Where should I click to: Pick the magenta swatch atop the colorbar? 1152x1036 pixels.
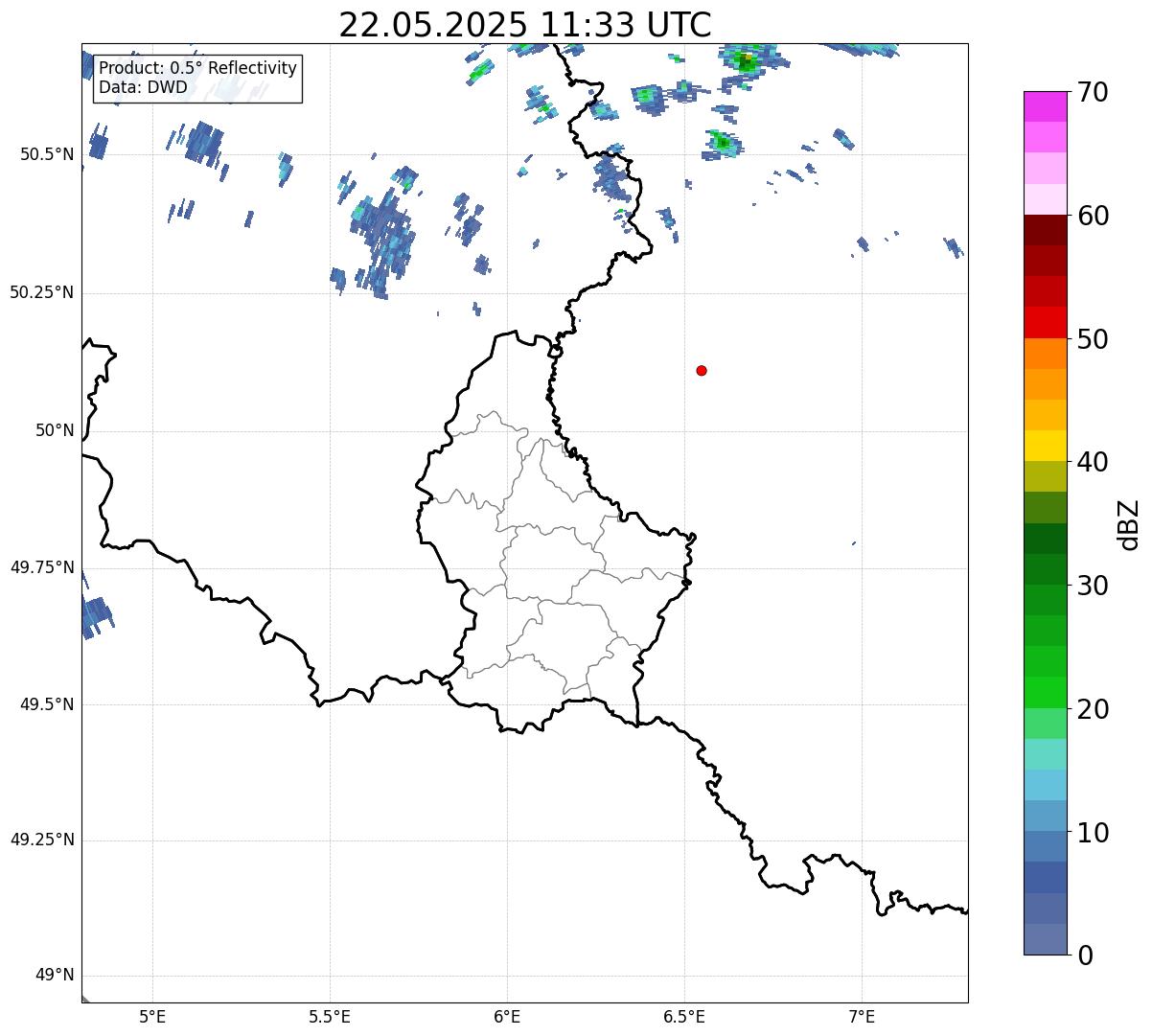[1045, 106]
